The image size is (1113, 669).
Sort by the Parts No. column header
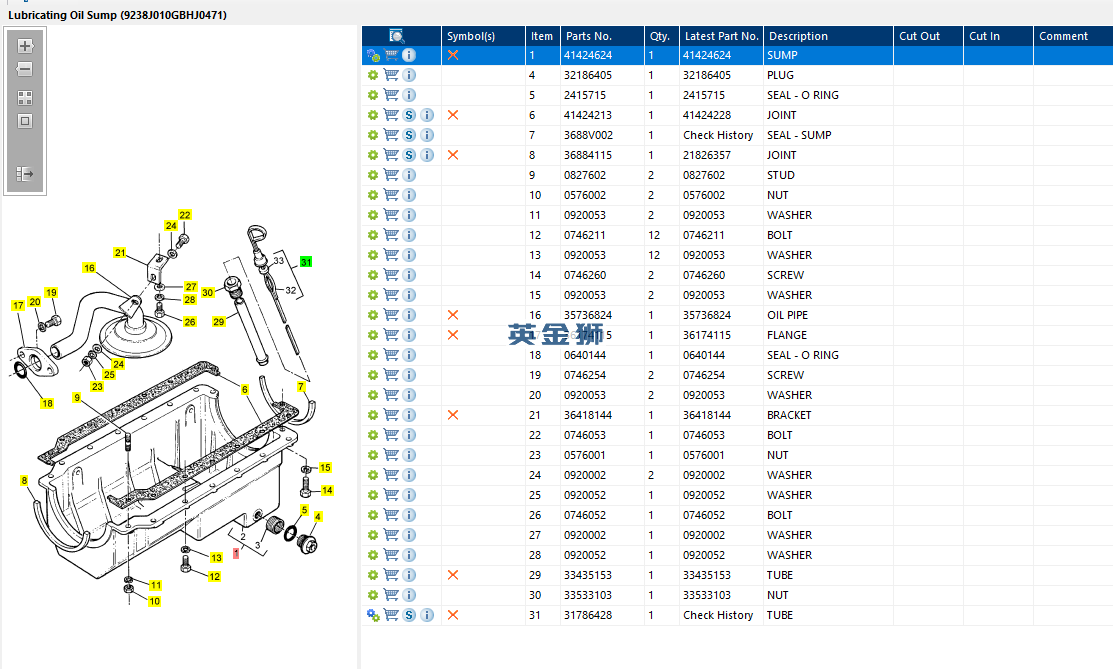602,36
